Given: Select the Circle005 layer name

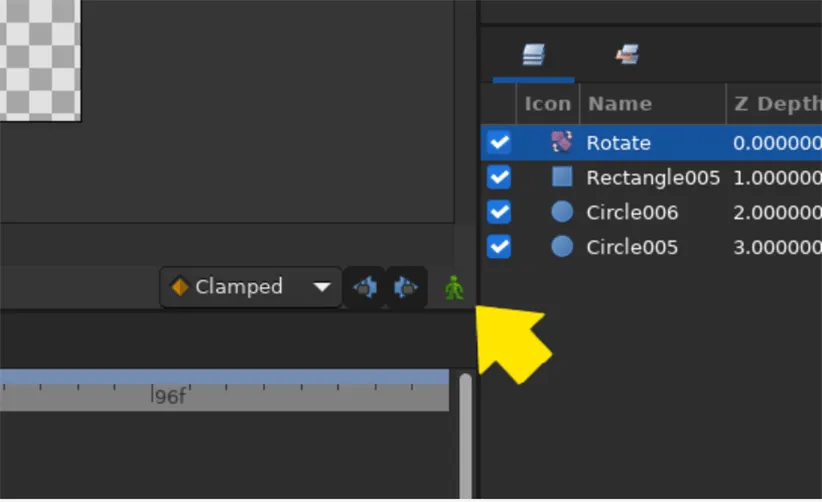Looking at the screenshot, I should pyautogui.click(x=632, y=247).
